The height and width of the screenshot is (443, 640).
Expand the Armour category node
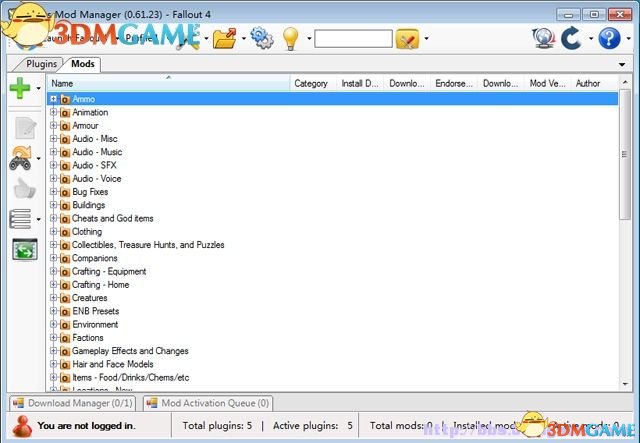[53, 125]
